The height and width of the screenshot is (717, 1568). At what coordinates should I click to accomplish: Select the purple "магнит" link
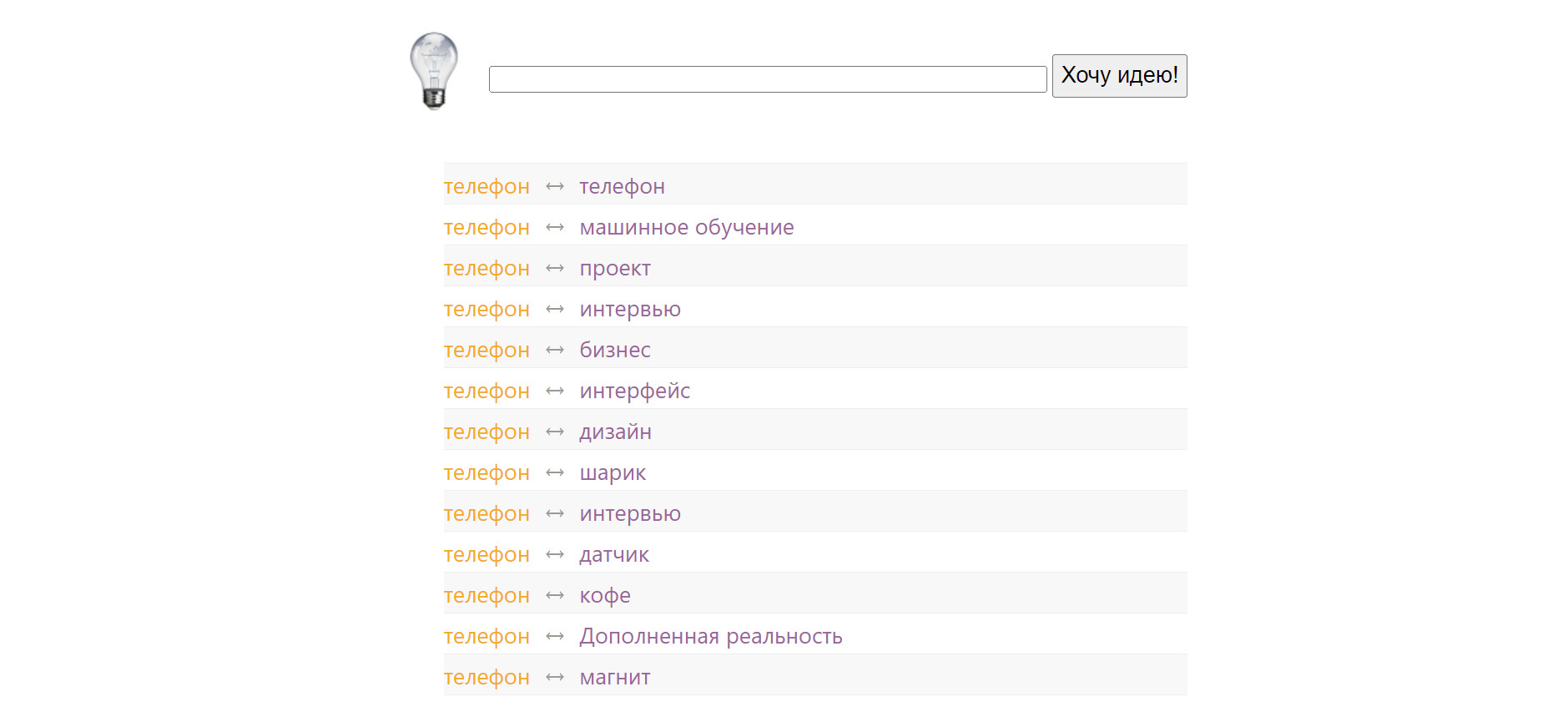[614, 678]
